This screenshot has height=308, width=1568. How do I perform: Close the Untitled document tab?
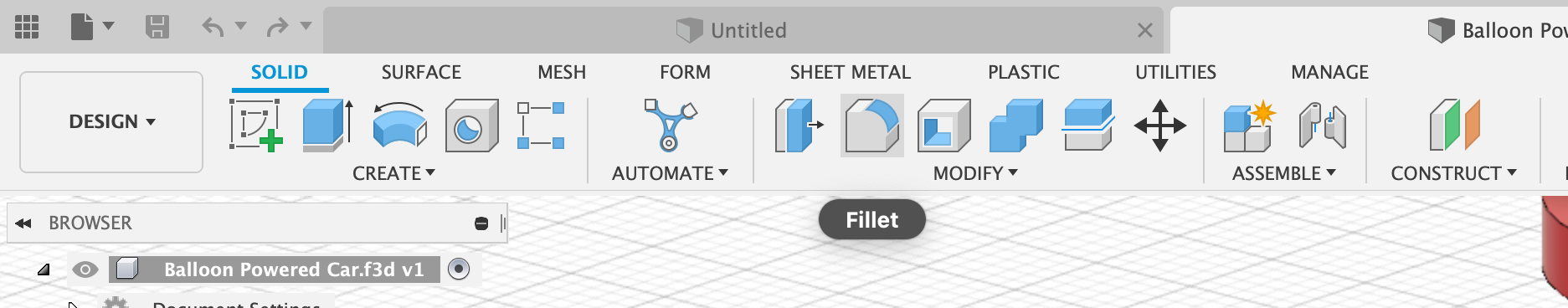pos(1145,31)
